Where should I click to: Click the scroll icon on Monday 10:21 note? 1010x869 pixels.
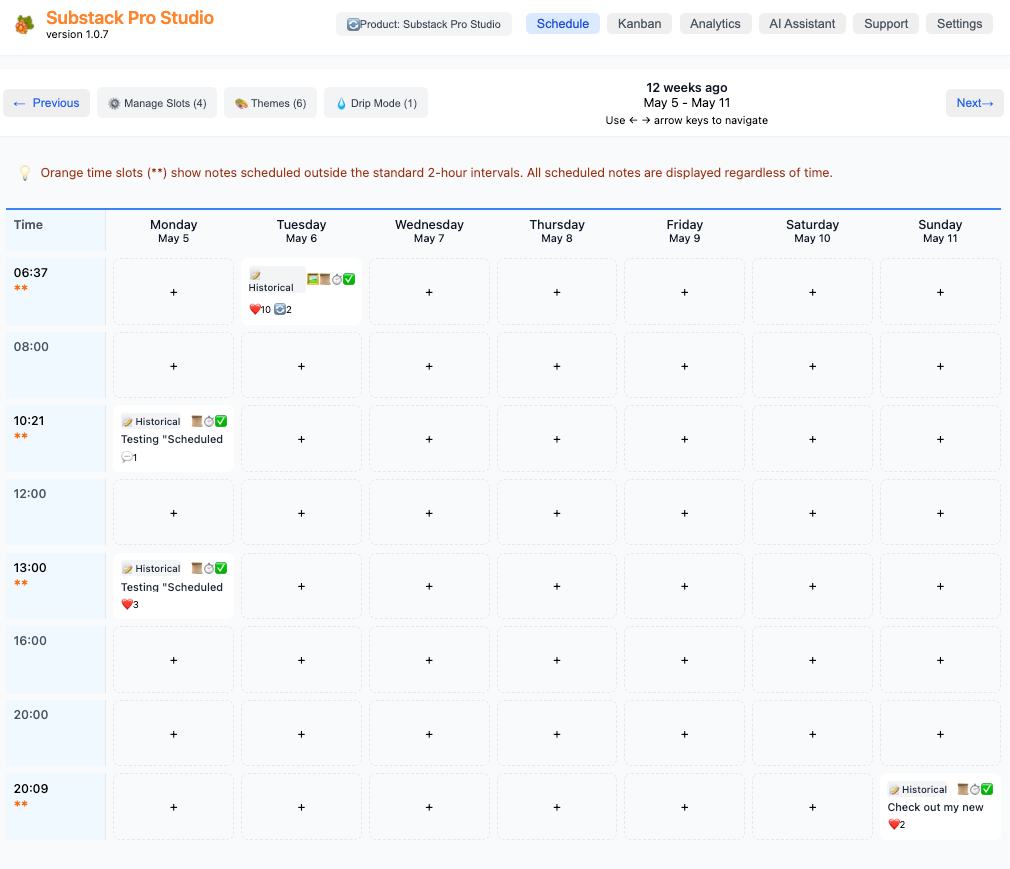point(197,421)
